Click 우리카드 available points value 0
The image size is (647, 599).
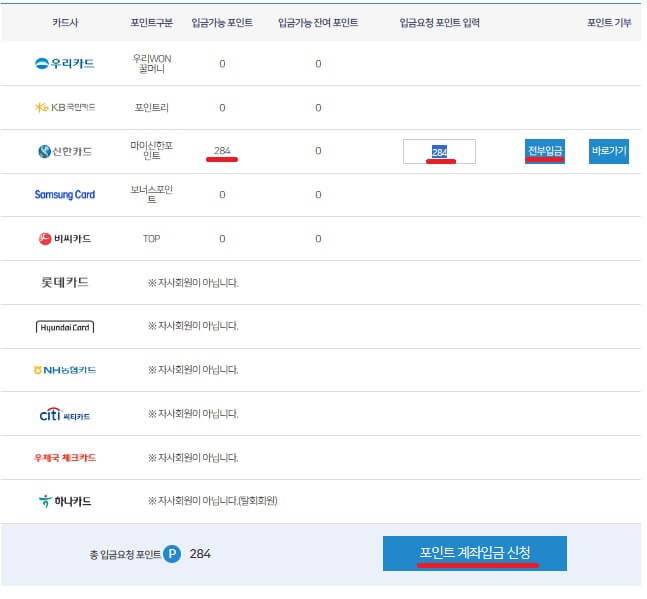(x=222, y=64)
